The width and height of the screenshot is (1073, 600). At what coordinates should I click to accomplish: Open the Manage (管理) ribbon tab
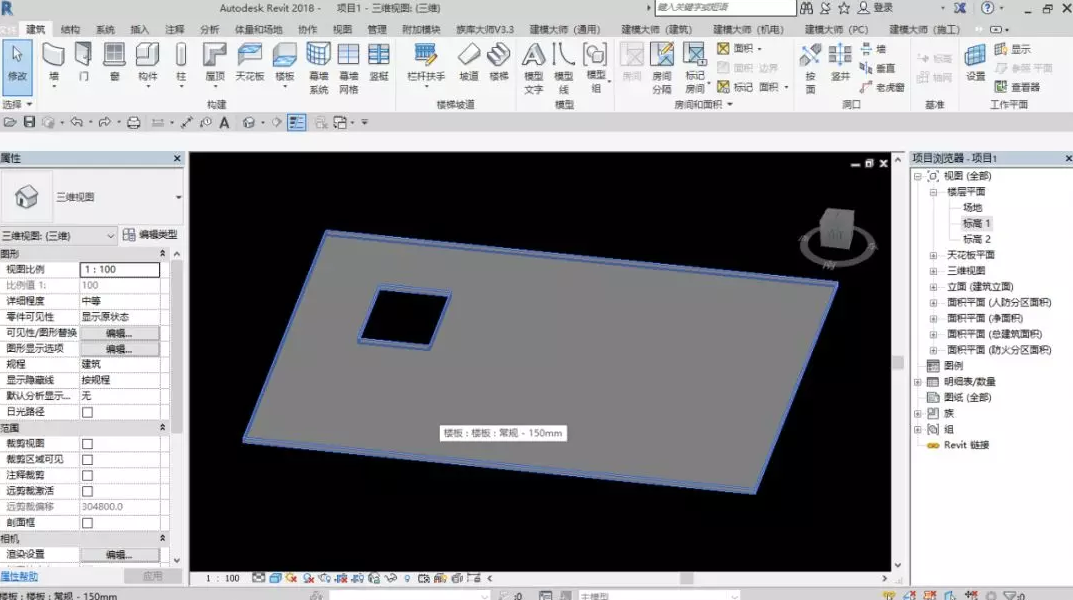click(377, 29)
